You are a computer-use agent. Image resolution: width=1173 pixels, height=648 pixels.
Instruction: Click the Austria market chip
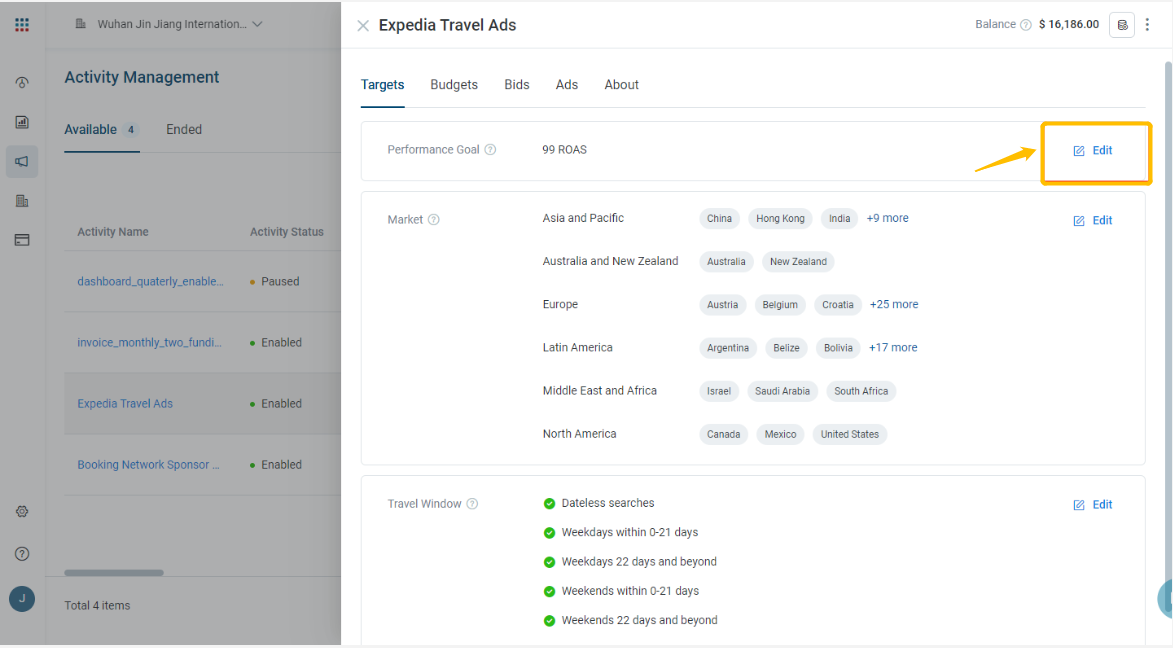click(x=723, y=305)
